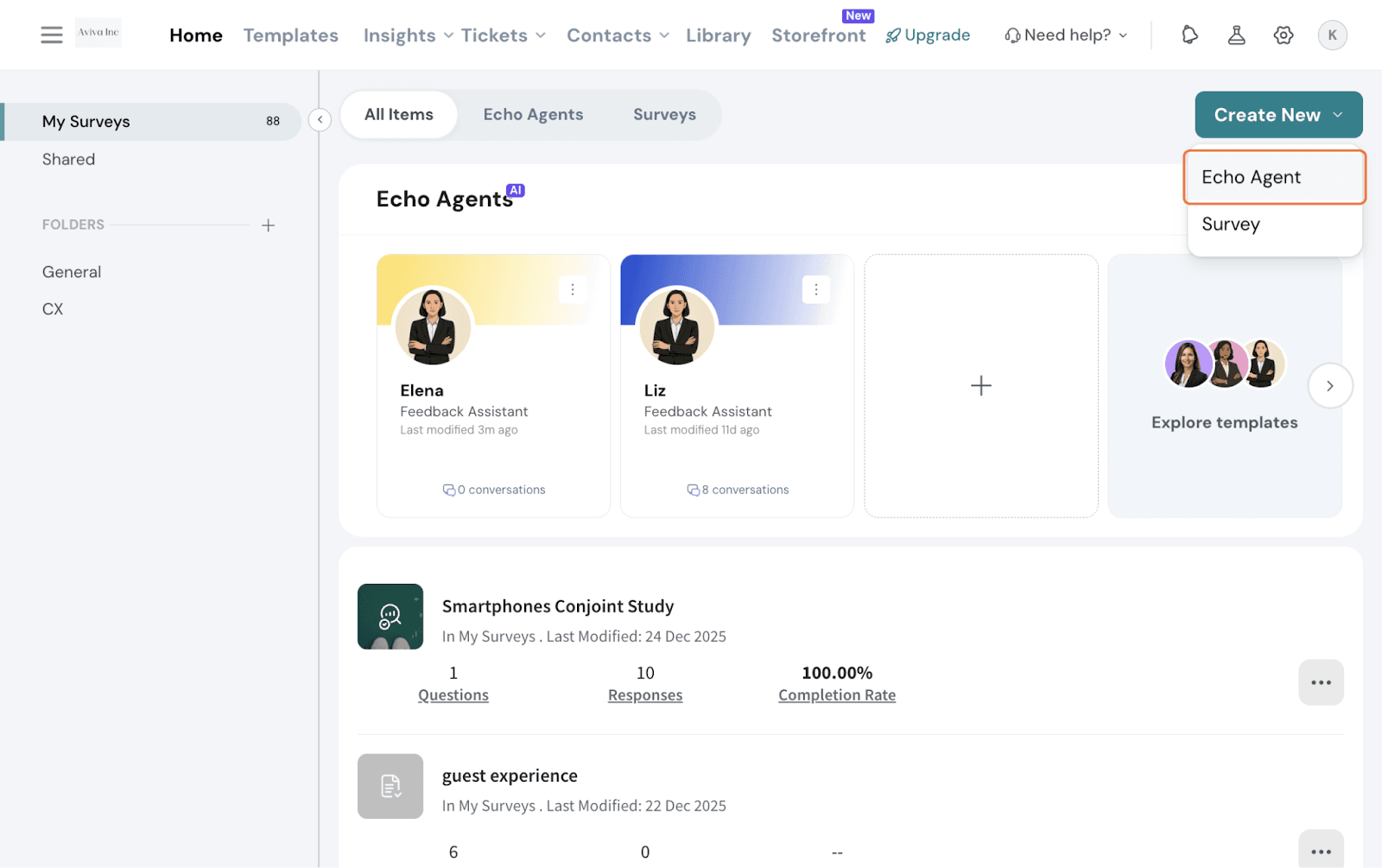Switch to the Echo Agents tab

533,115
